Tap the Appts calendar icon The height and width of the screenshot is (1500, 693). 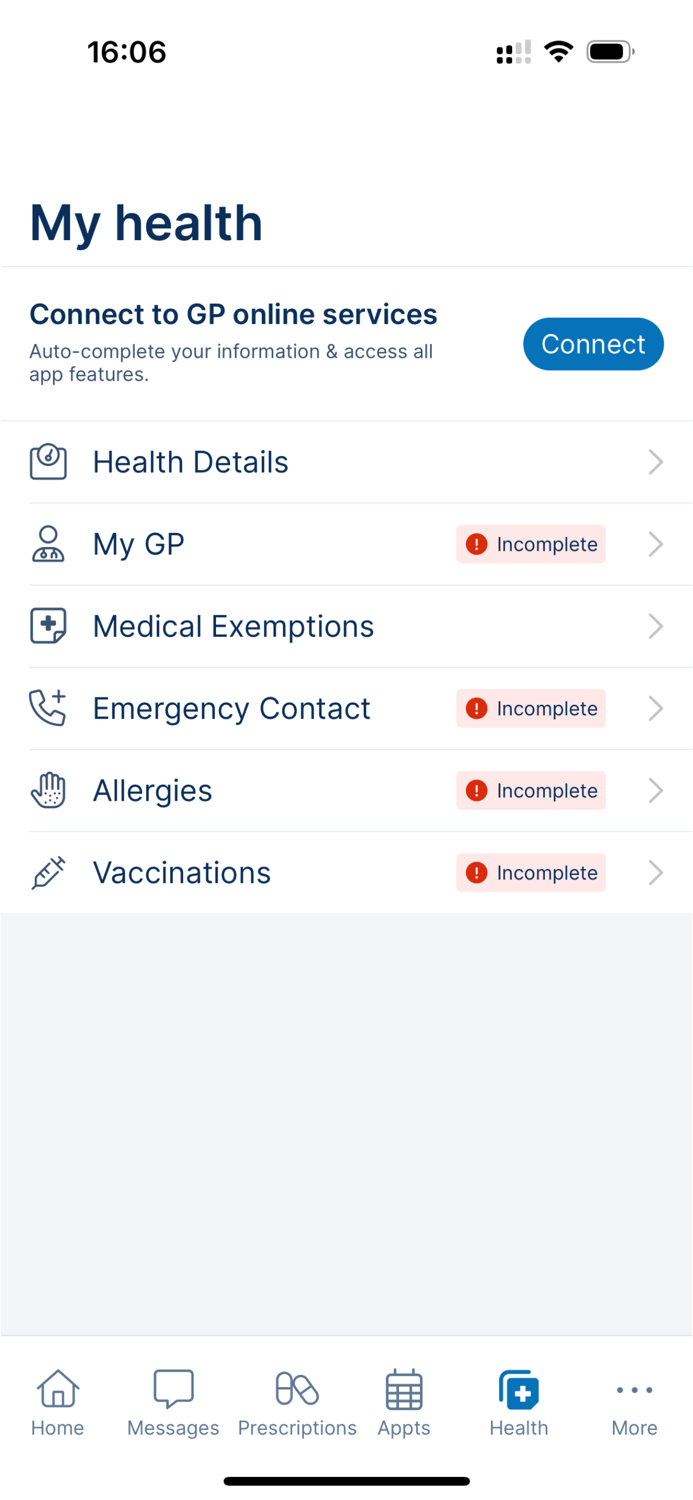[403, 1389]
